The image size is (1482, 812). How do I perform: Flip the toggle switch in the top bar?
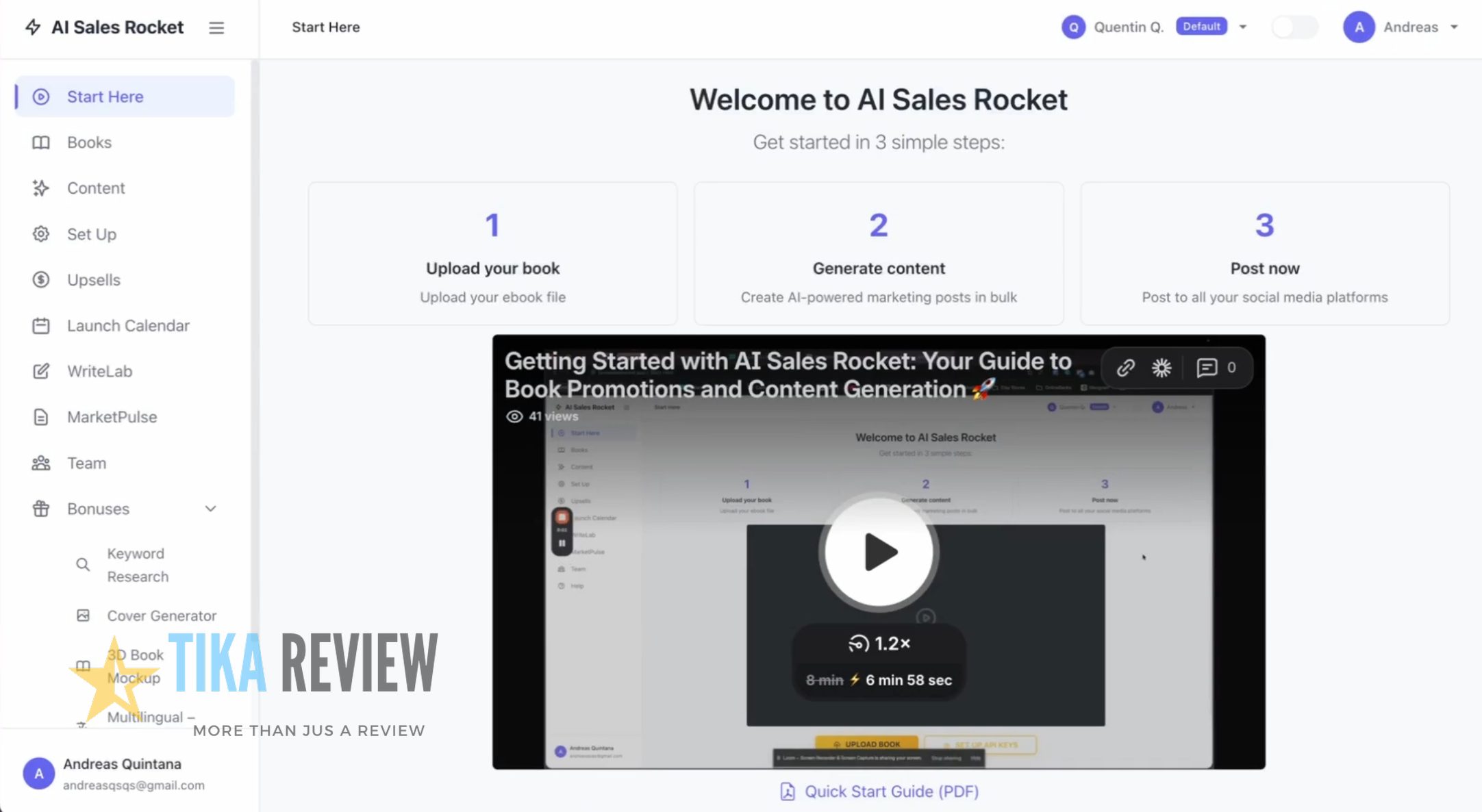[1294, 27]
